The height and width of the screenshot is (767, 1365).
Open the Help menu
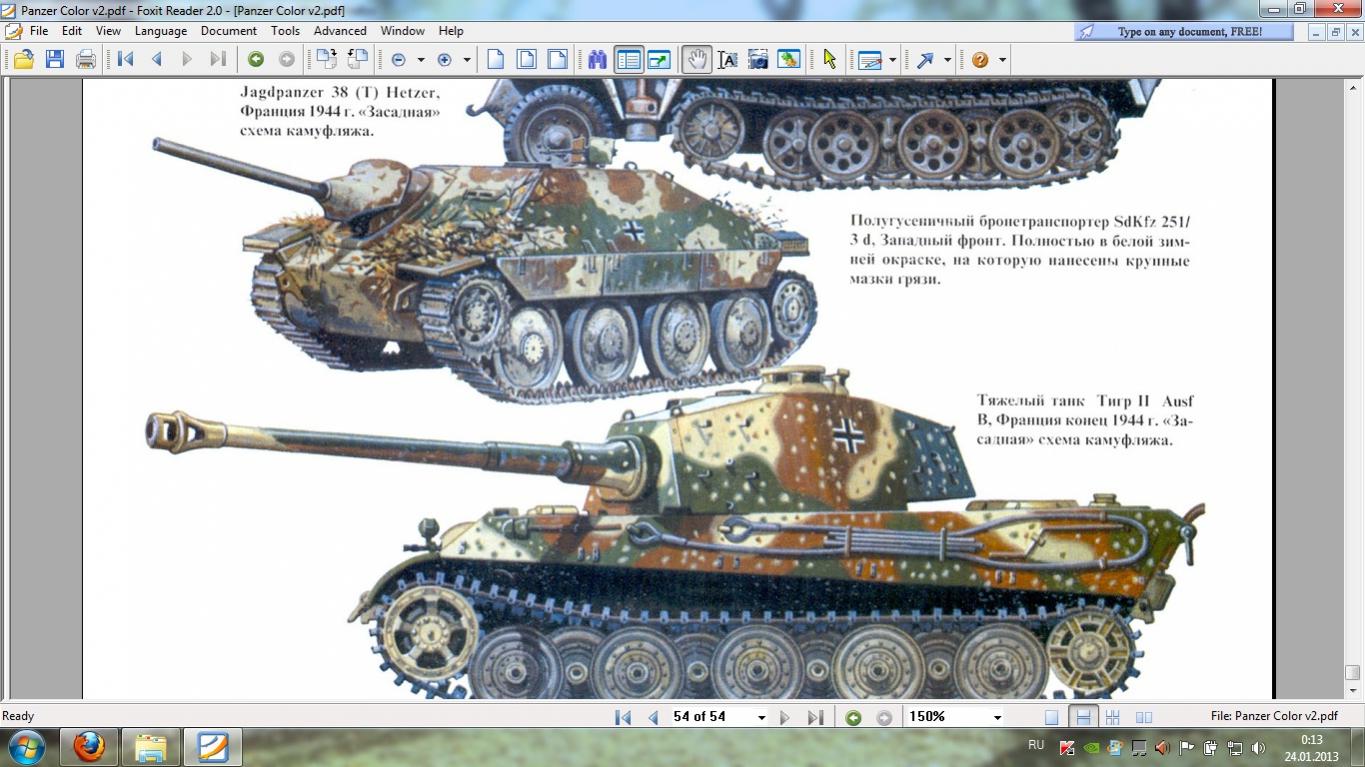[451, 31]
